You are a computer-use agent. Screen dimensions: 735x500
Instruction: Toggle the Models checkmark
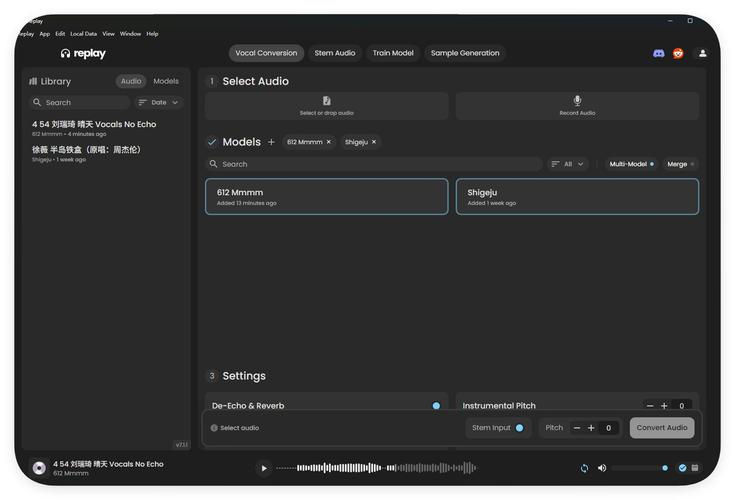212,142
